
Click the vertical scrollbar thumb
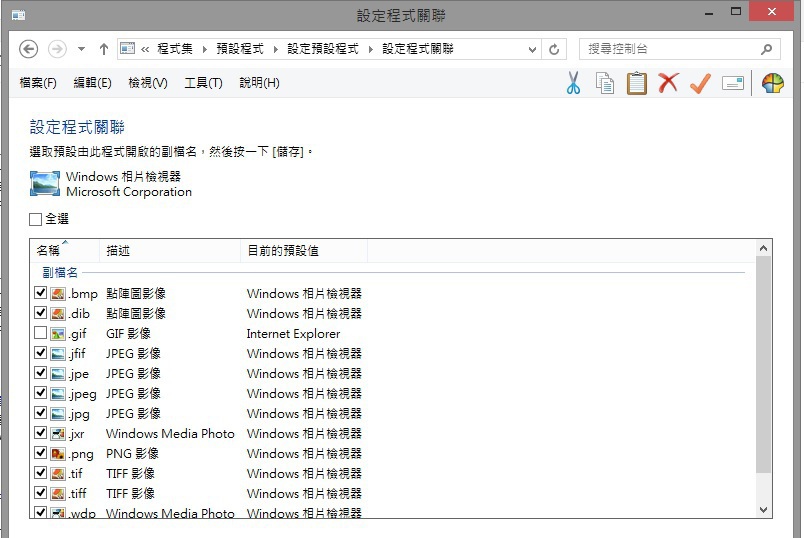click(763, 365)
